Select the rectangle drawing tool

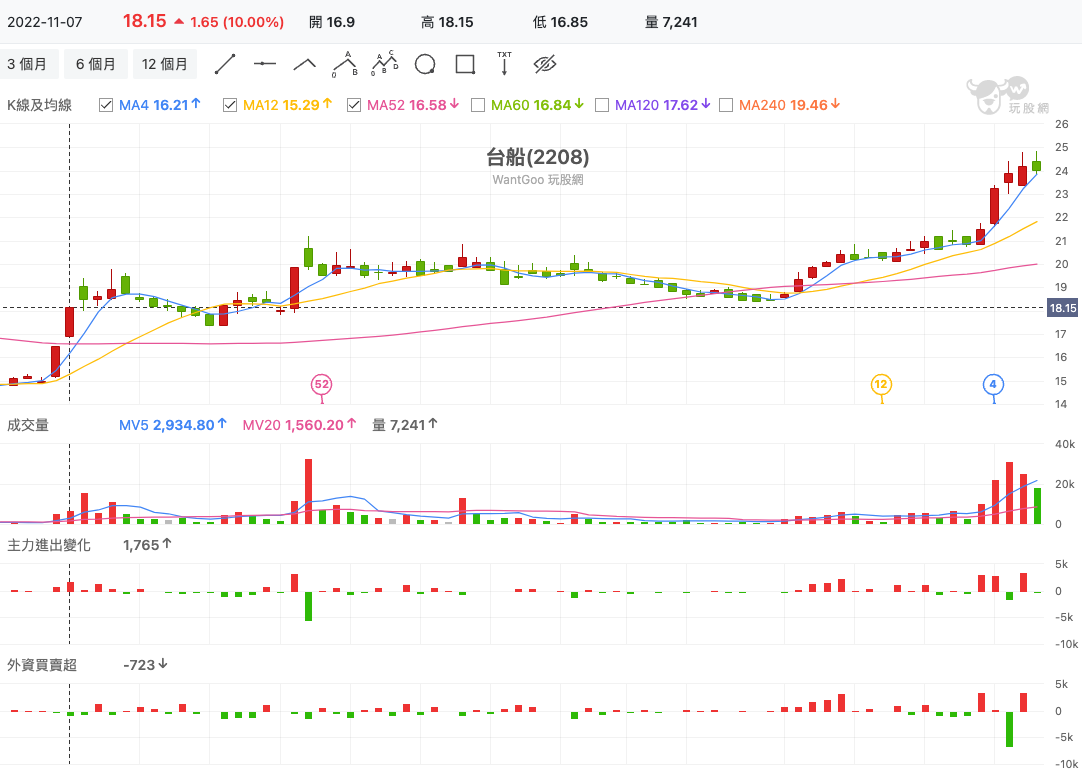pos(465,64)
